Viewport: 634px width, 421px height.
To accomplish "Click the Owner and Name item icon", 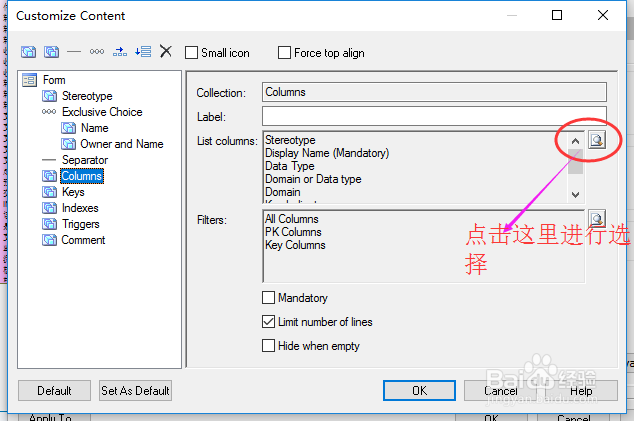I will [68, 144].
